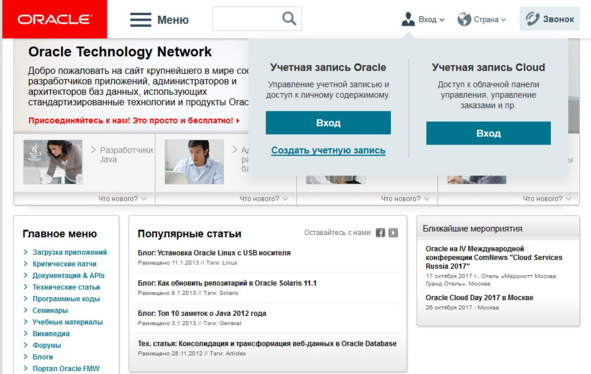The width and height of the screenshot is (591, 374).
Task: Open article Консолидация и трансформация веб-данных
Action: click(x=267, y=343)
